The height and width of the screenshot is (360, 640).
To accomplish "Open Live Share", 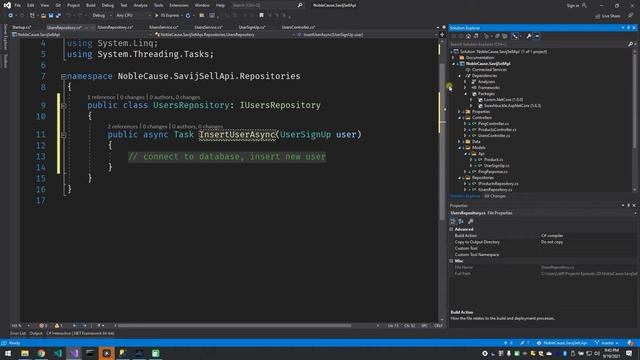I will pyautogui.click(x=608, y=16).
